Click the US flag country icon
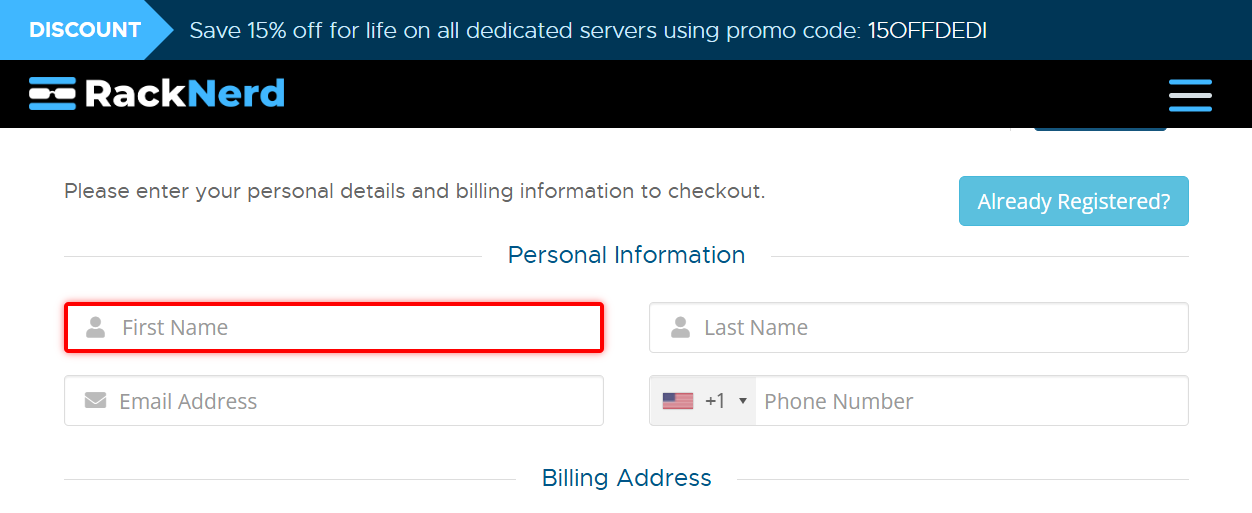This screenshot has width=1252, height=513. click(x=678, y=401)
